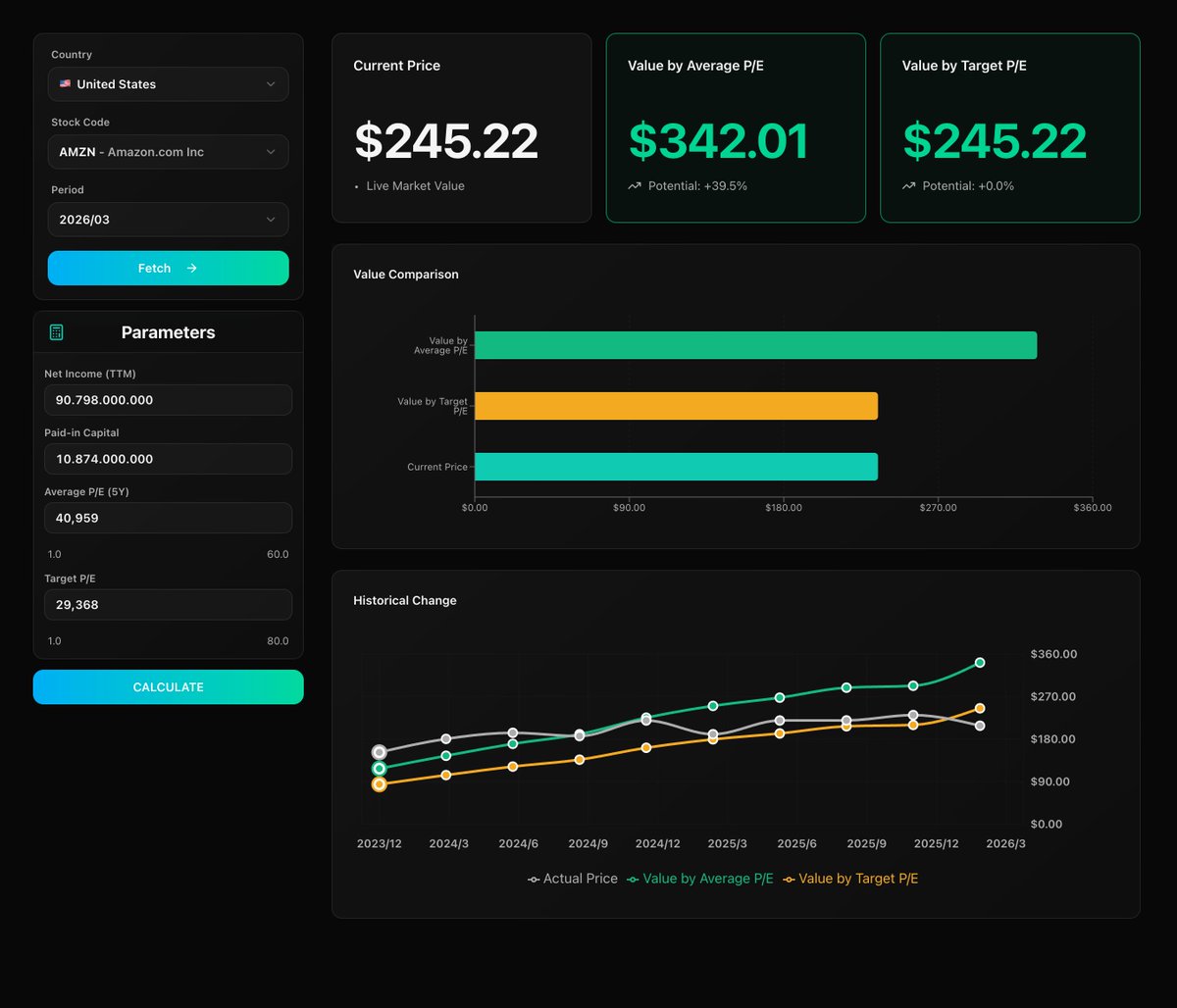The width and height of the screenshot is (1177, 1008).
Task: Click the $90.00 tick on the bar chart axis
Action: pyautogui.click(x=629, y=508)
